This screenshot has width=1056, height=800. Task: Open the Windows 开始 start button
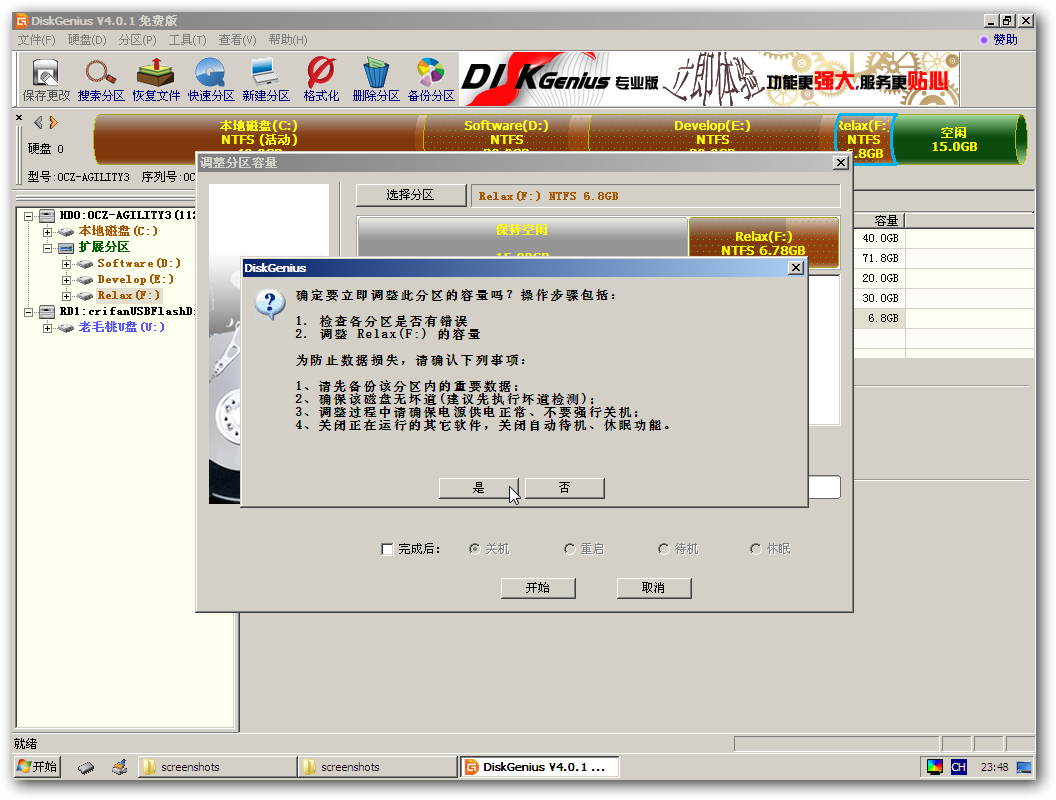(x=37, y=767)
